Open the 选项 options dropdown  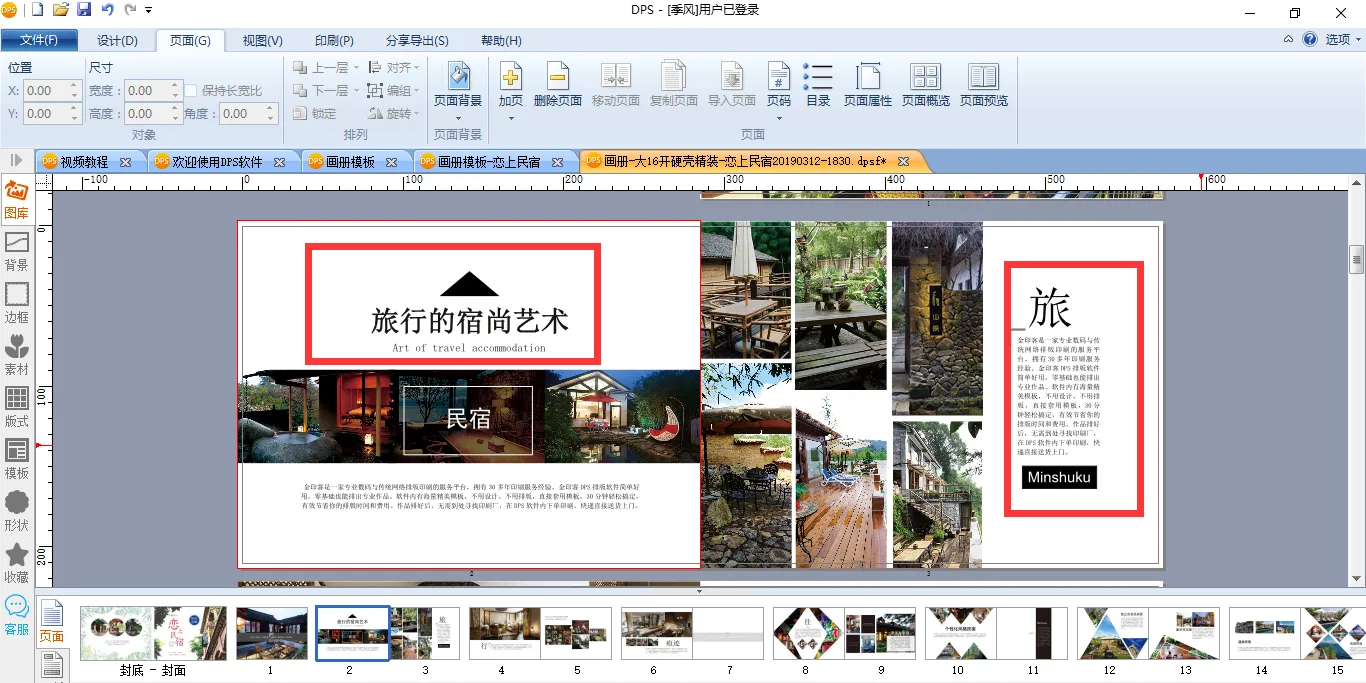[1343, 40]
